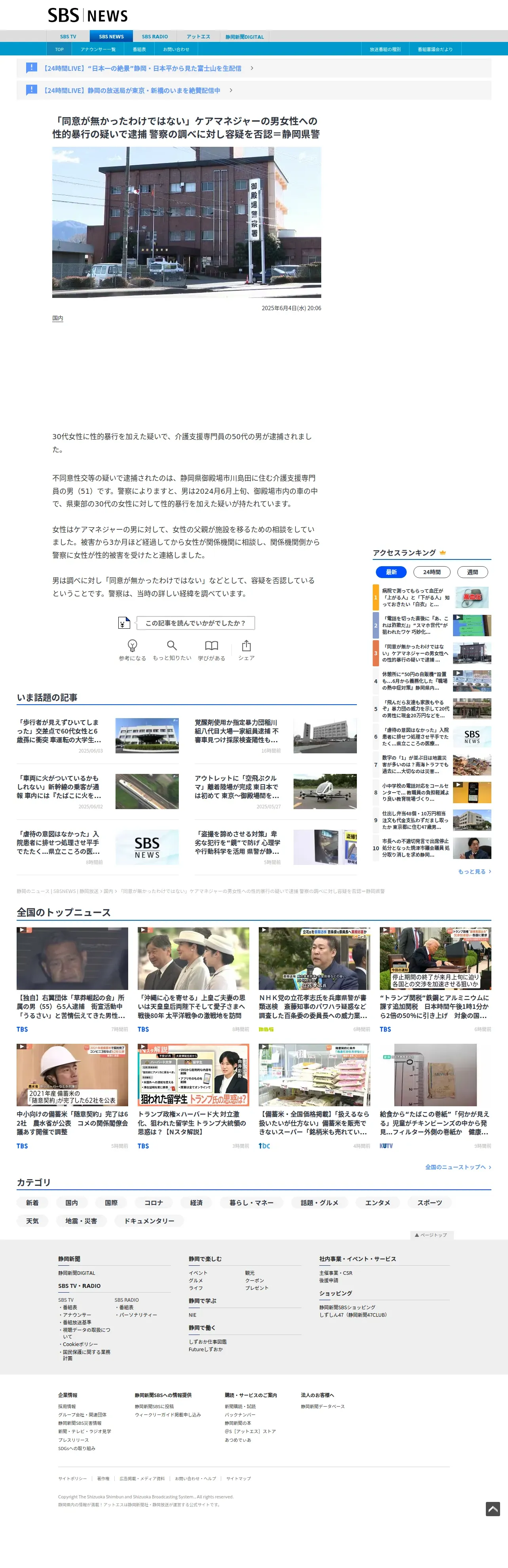Select the スポーツ category pill
The height and width of the screenshot is (1568, 508).
click(430, 1202)
